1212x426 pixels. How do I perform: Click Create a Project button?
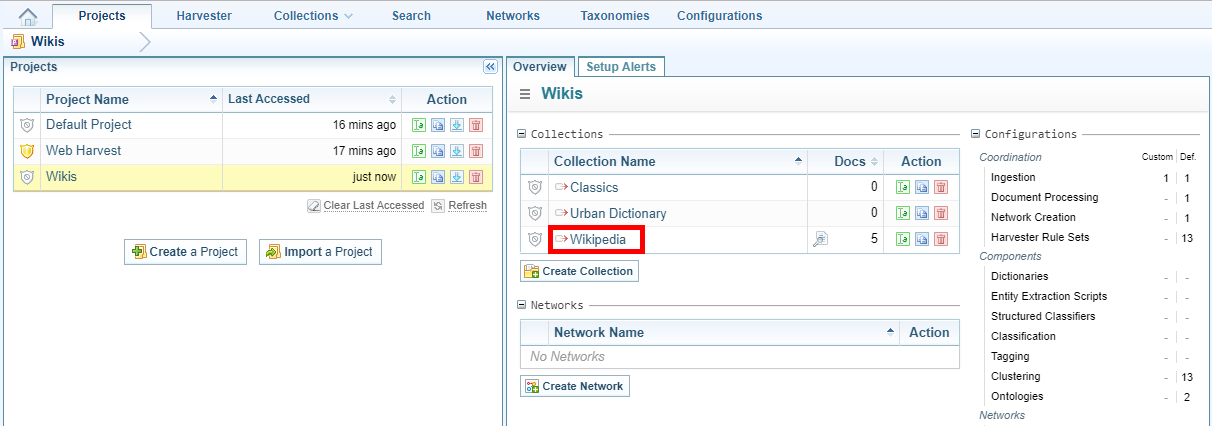pyautogui.click(x=185, y=252)
